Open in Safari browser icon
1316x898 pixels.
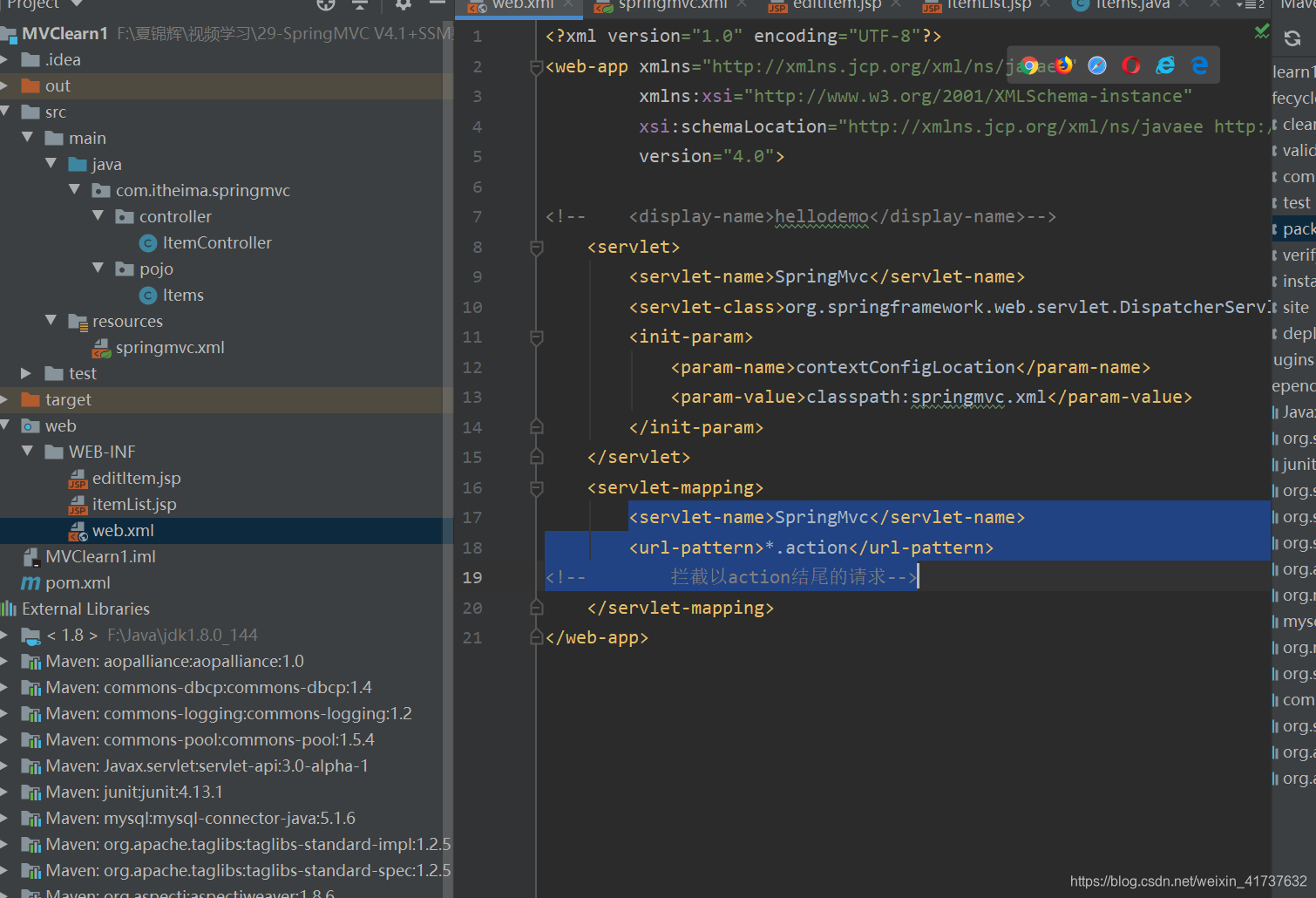[x=1097, y=65]
